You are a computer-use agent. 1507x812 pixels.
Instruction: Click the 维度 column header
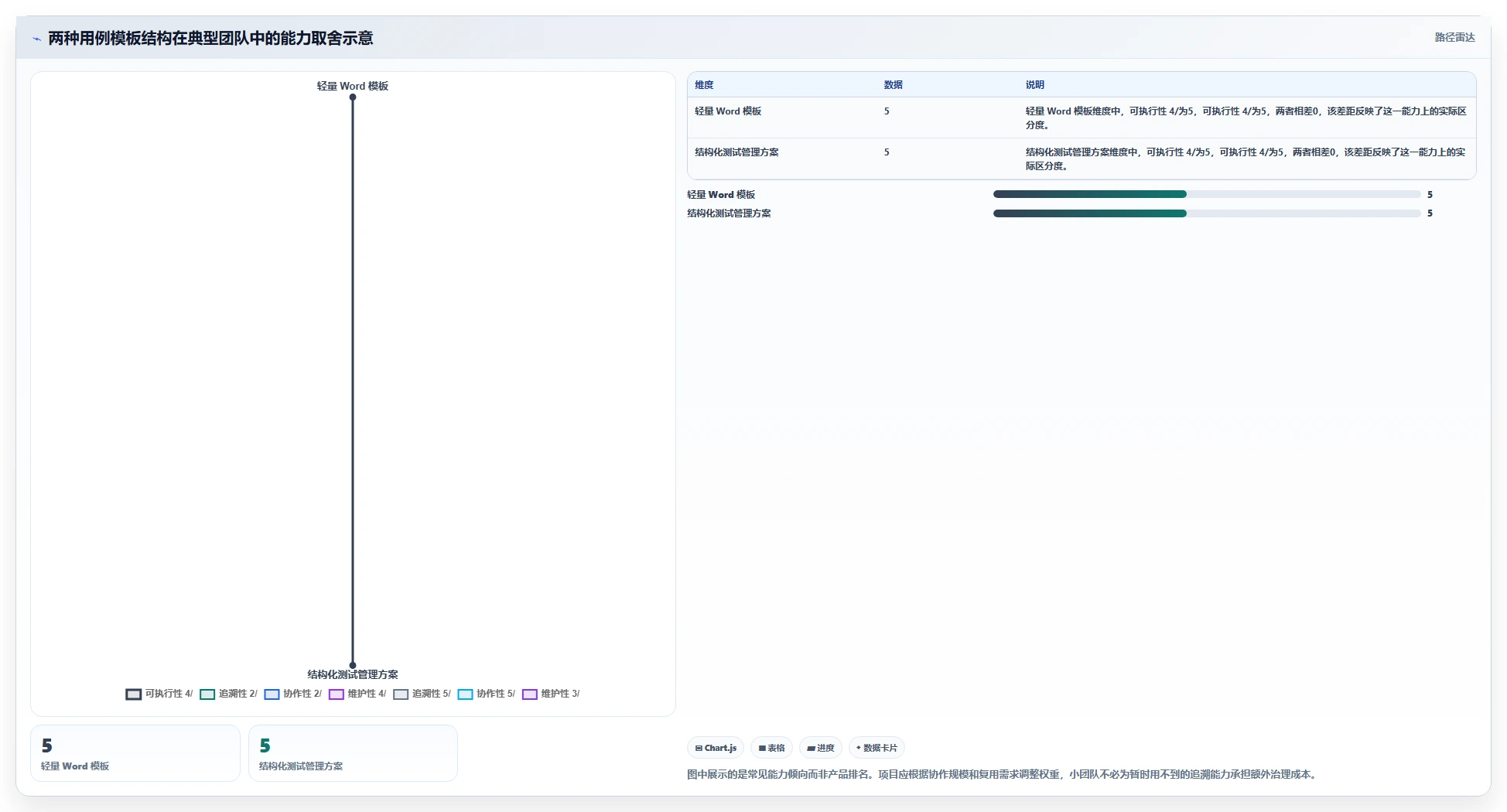[704, 85]
